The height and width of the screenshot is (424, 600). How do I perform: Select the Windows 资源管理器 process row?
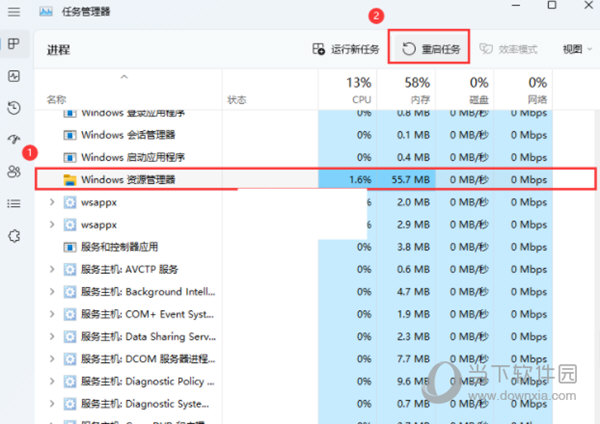click(x=315, y=179)
